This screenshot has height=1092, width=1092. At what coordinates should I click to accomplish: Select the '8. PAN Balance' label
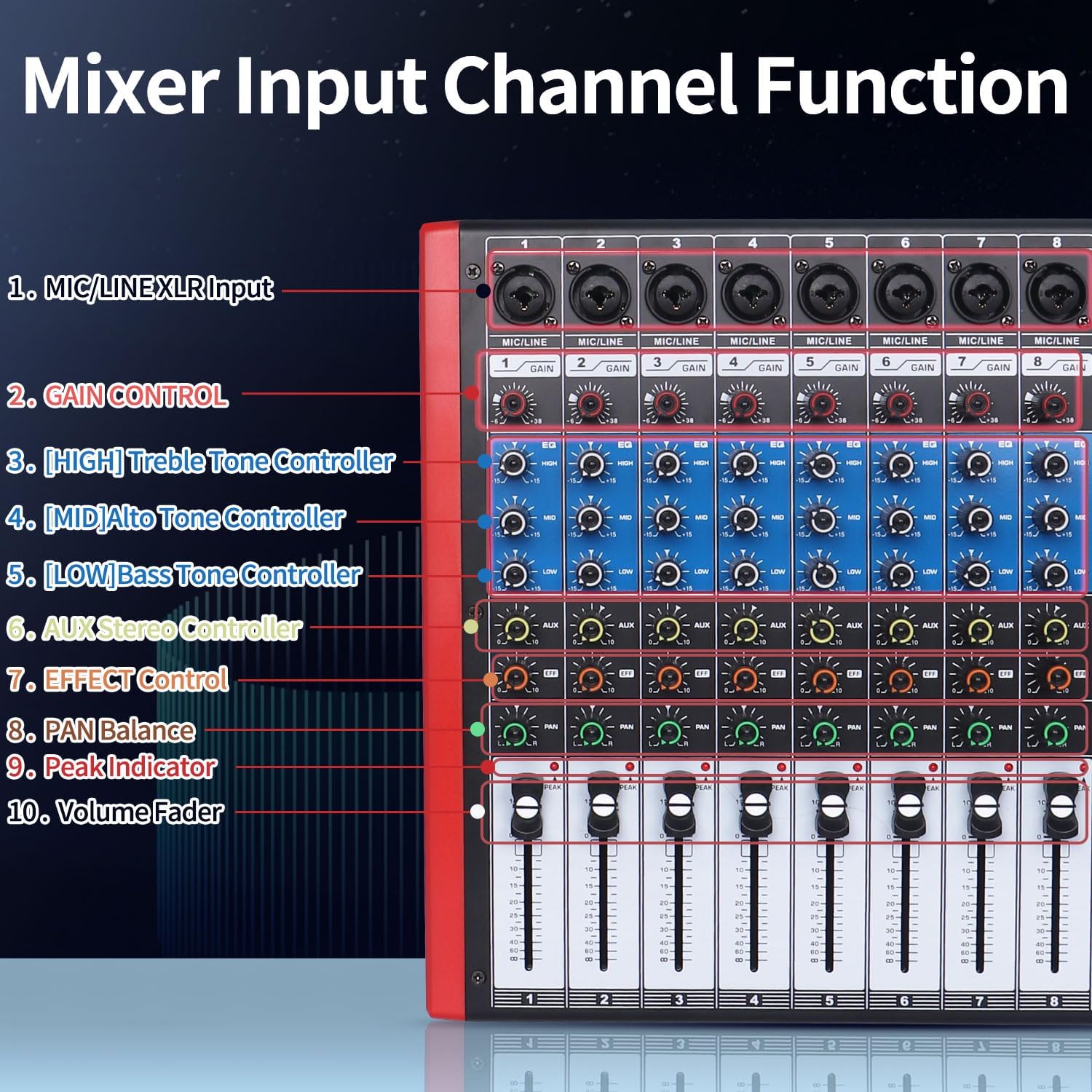point(100,730)
